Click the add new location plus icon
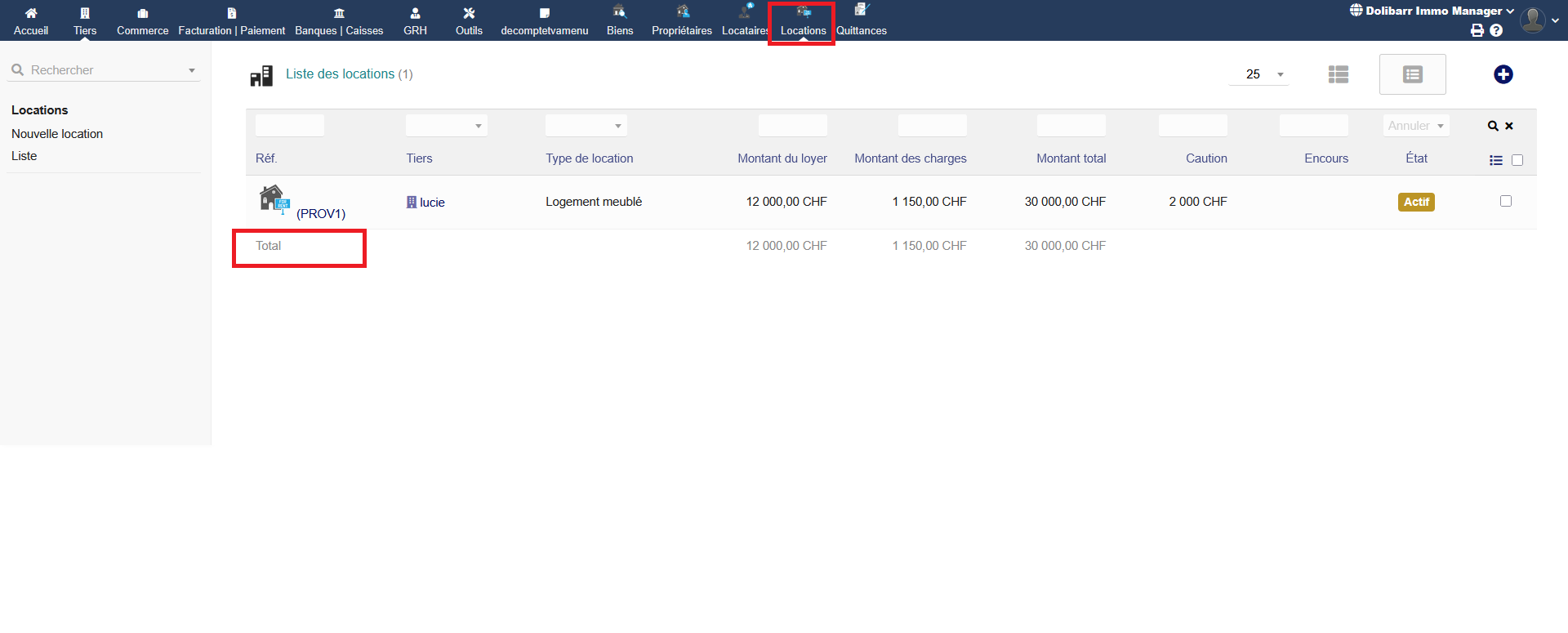1568x633 pixels. pyautogui.click(x=1503, y=74)
